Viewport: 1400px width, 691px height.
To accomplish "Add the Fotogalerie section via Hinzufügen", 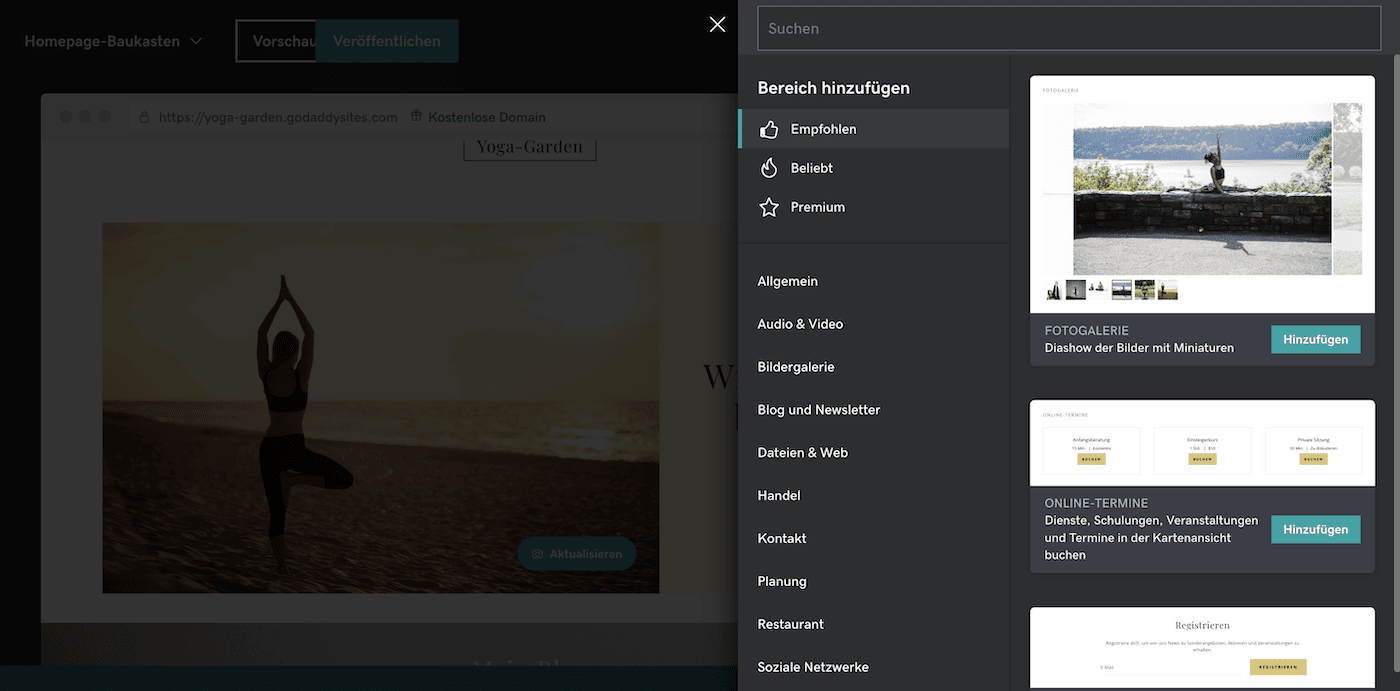I will point(1316,339).
